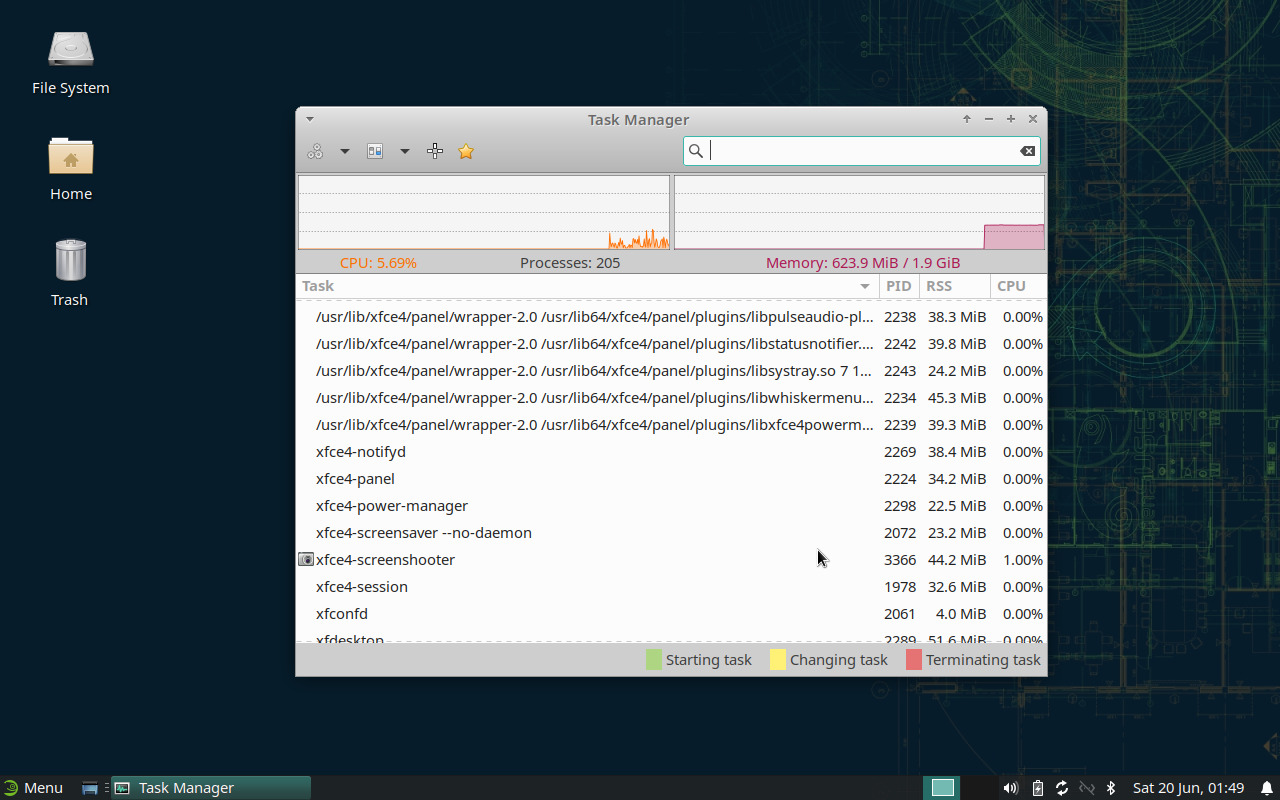The width and height of the screenshot is (1280, 800).
Task: Open dropdown arrow next to gears icon
Action: [345, 151]
